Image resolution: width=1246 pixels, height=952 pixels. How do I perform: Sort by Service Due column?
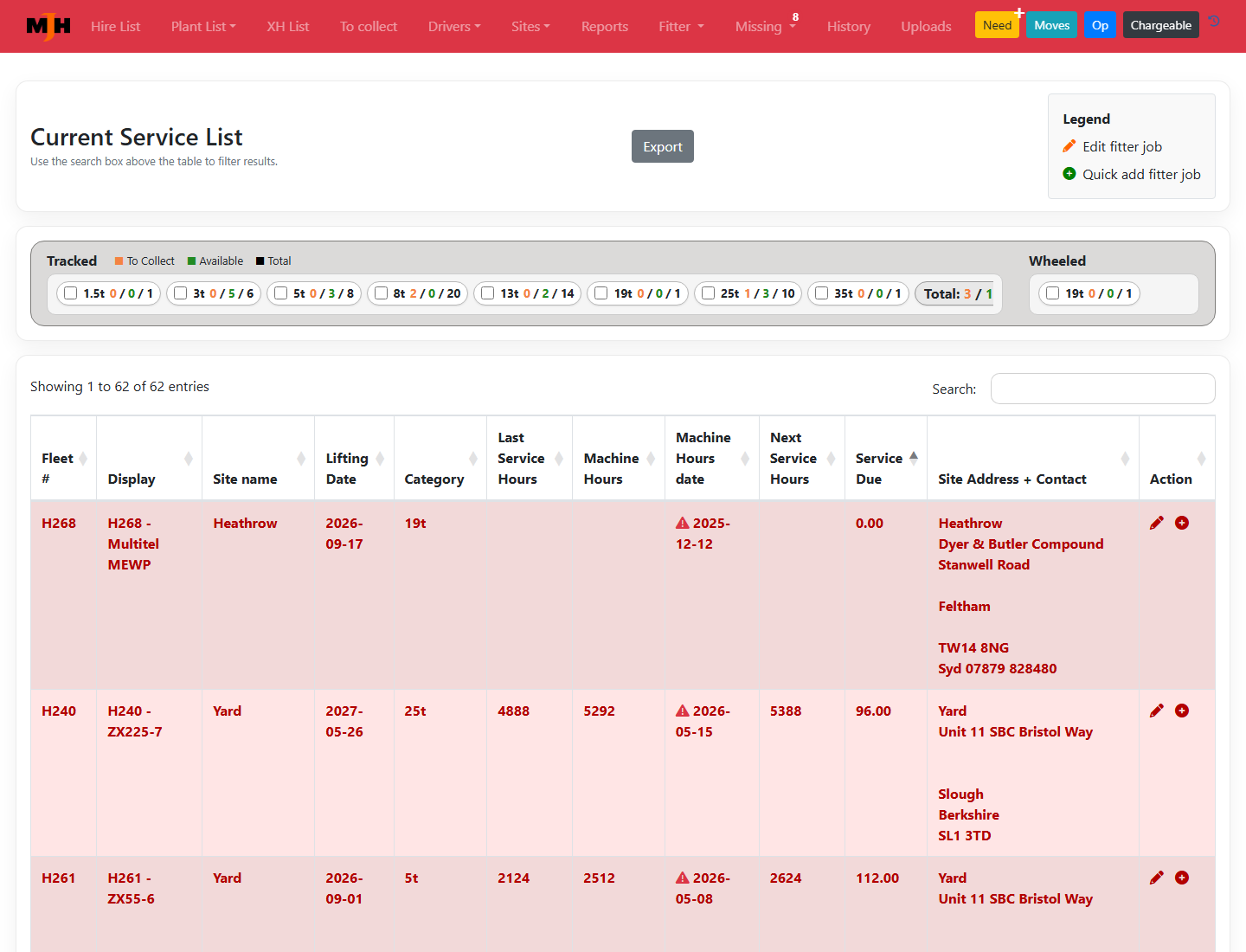885,458
